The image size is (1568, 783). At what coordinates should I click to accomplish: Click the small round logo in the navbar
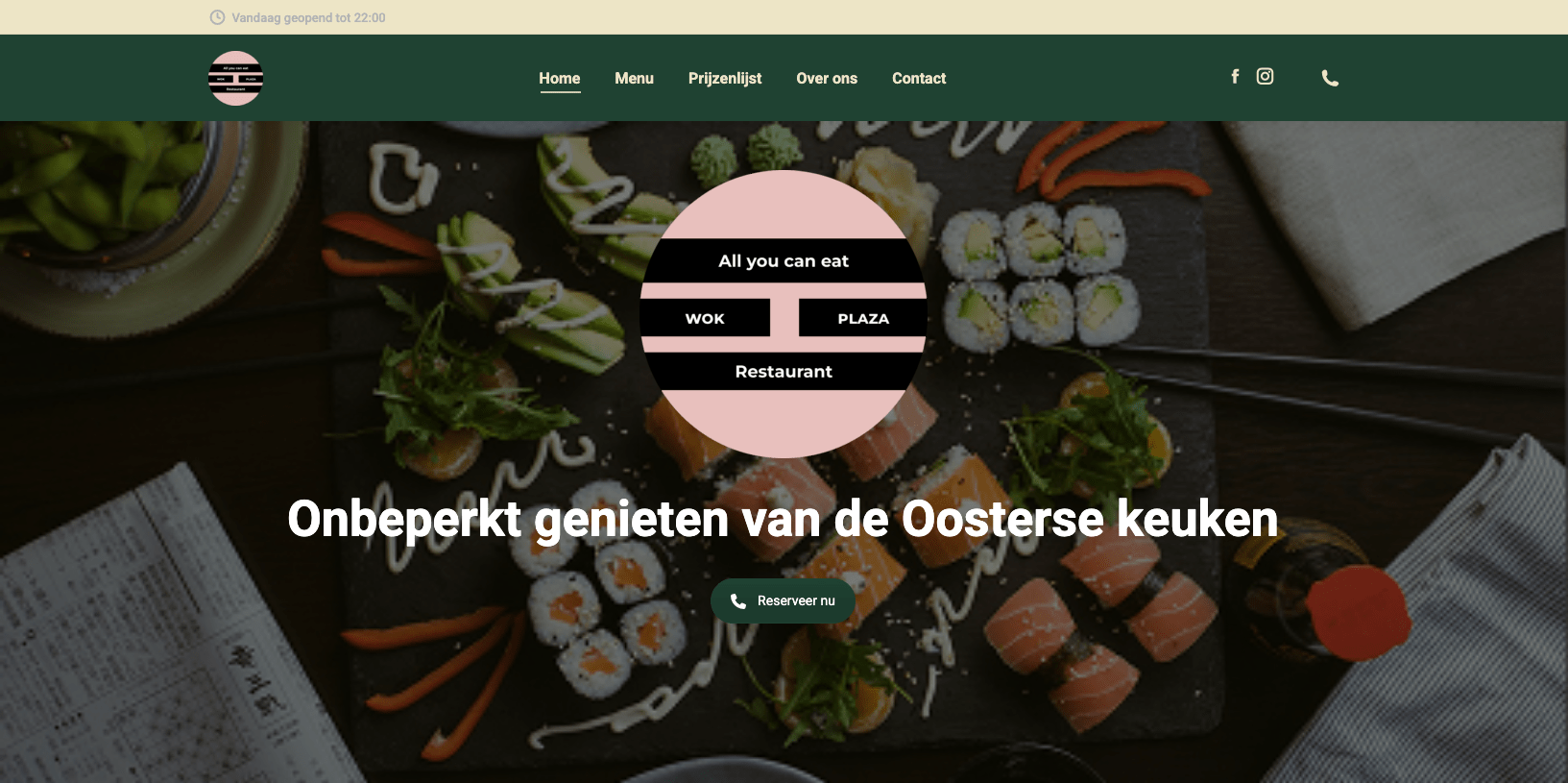click(x=235, y=78)
